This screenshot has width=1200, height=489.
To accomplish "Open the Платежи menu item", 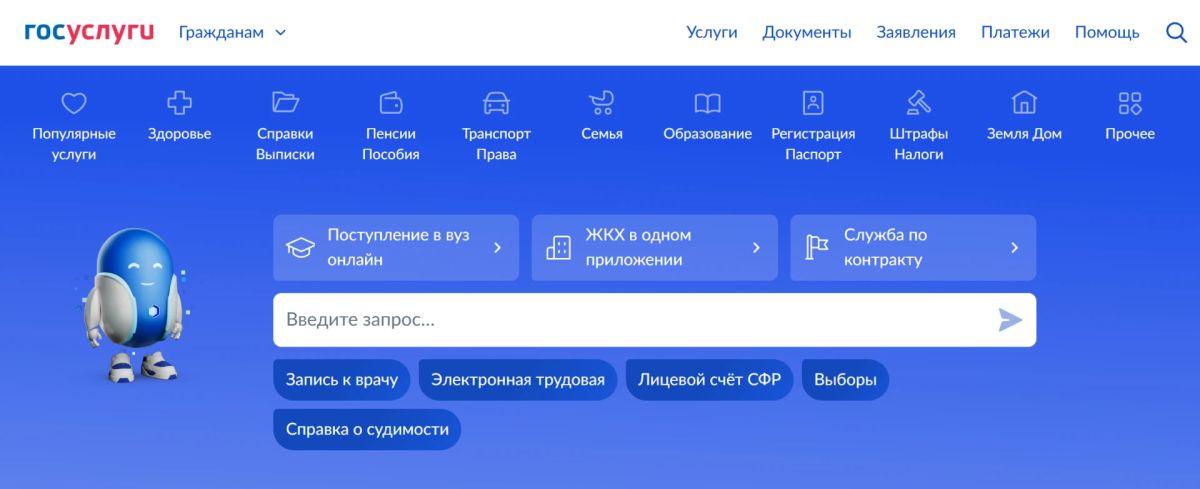I will (x=1015, y=32).
